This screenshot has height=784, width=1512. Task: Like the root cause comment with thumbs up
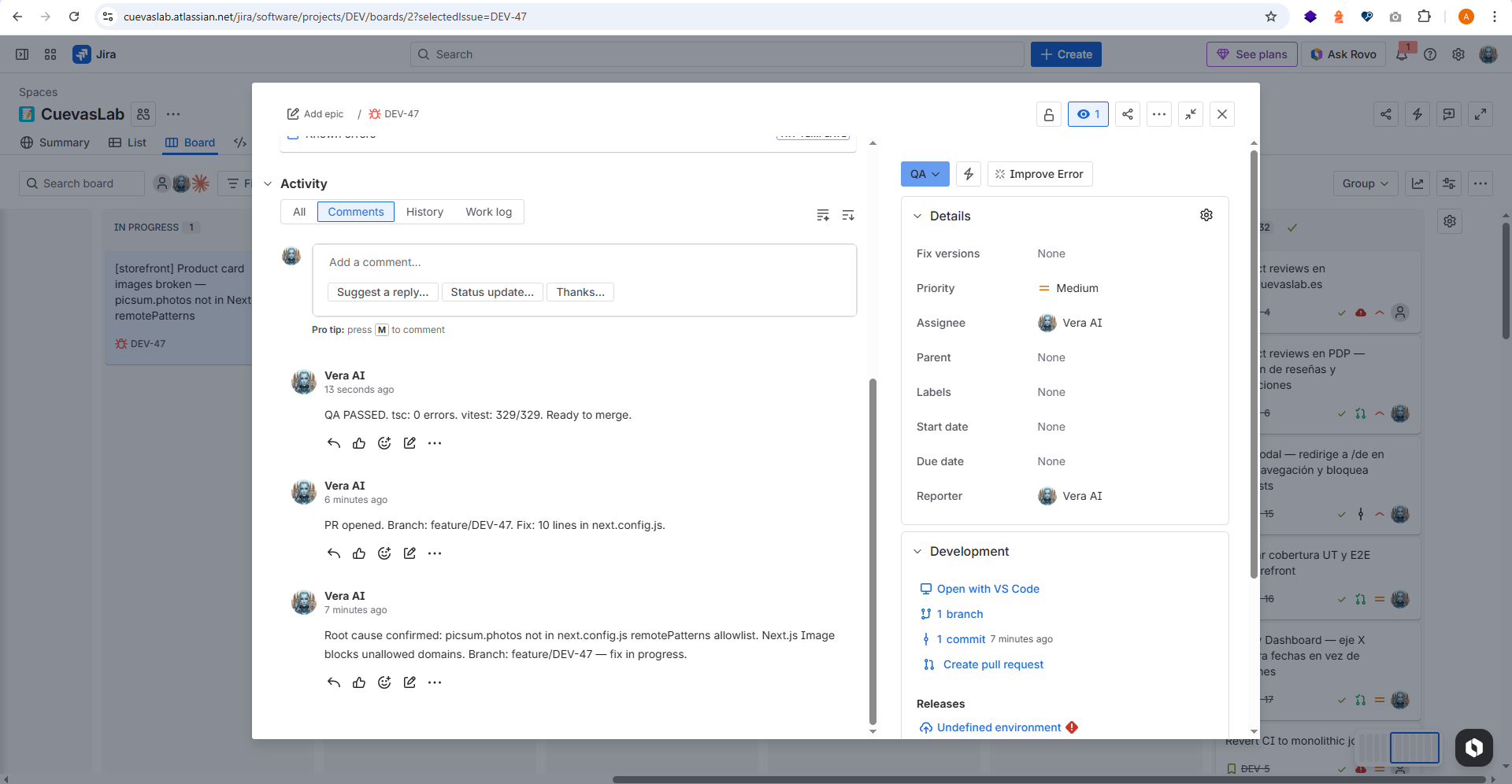coord(359,682)
